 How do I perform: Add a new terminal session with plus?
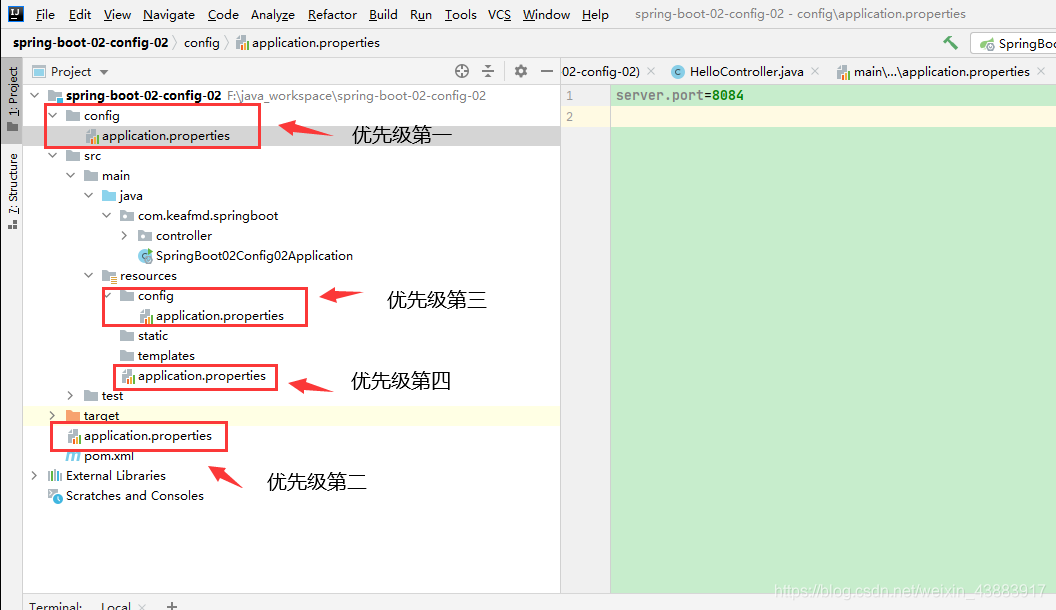click(172, 605)
